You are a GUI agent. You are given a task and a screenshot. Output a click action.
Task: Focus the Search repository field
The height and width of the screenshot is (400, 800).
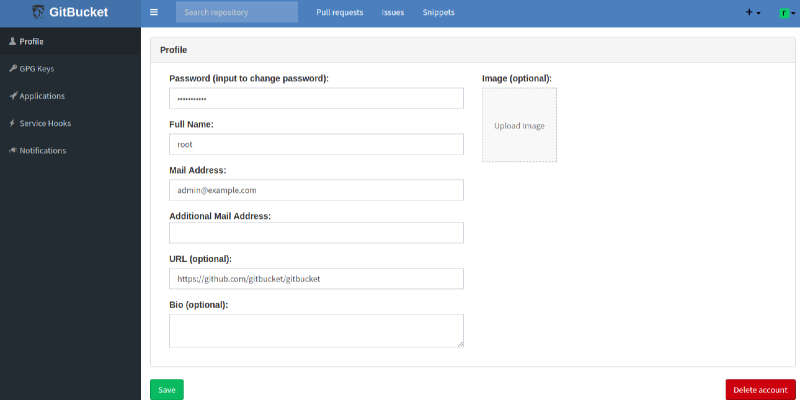coord(236,13)
